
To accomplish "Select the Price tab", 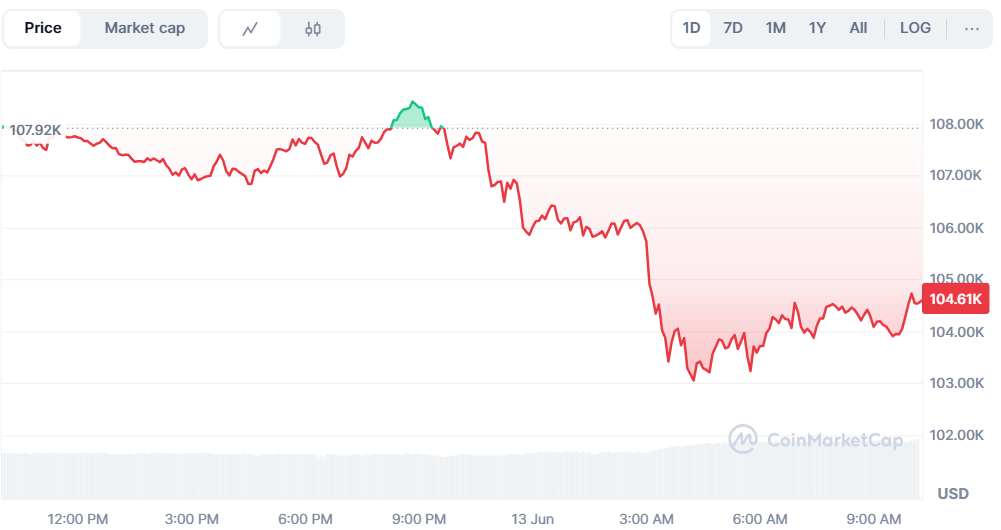I will (43, 28).
